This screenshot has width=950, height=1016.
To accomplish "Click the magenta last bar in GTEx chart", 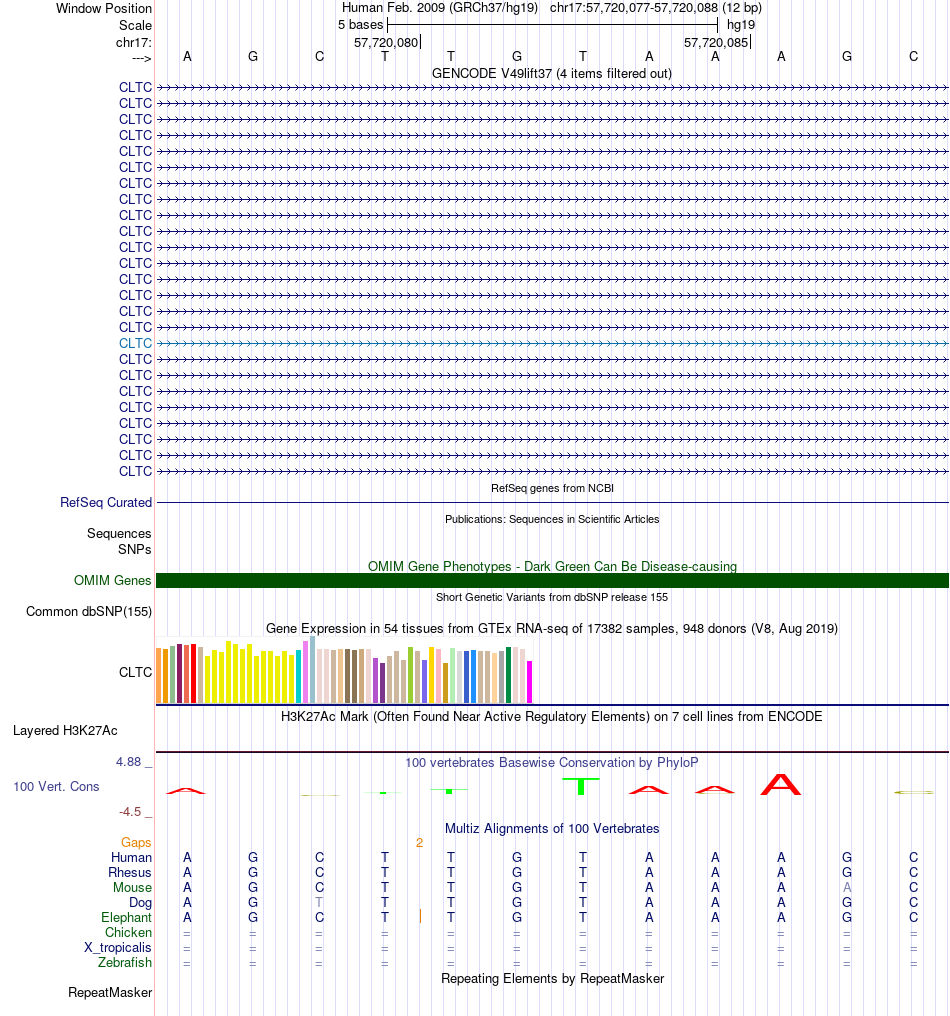I will (x=529, y=682).
